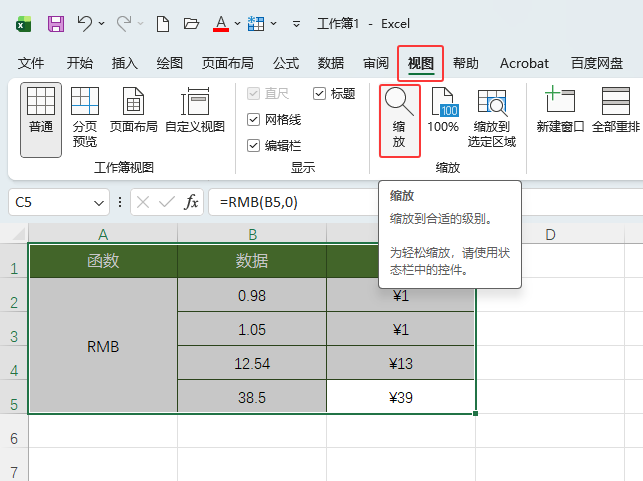Select column D header
The height and width of the screenshot is (481, 643).
550,234
